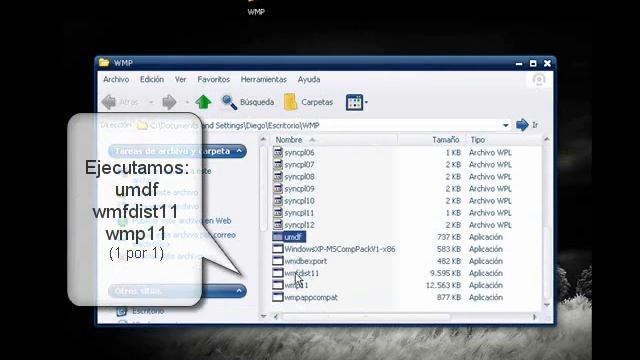Select the wmdbexport application icon
Image resolution: width=640 pixels, height=360 pixels.
click(278, 261)
